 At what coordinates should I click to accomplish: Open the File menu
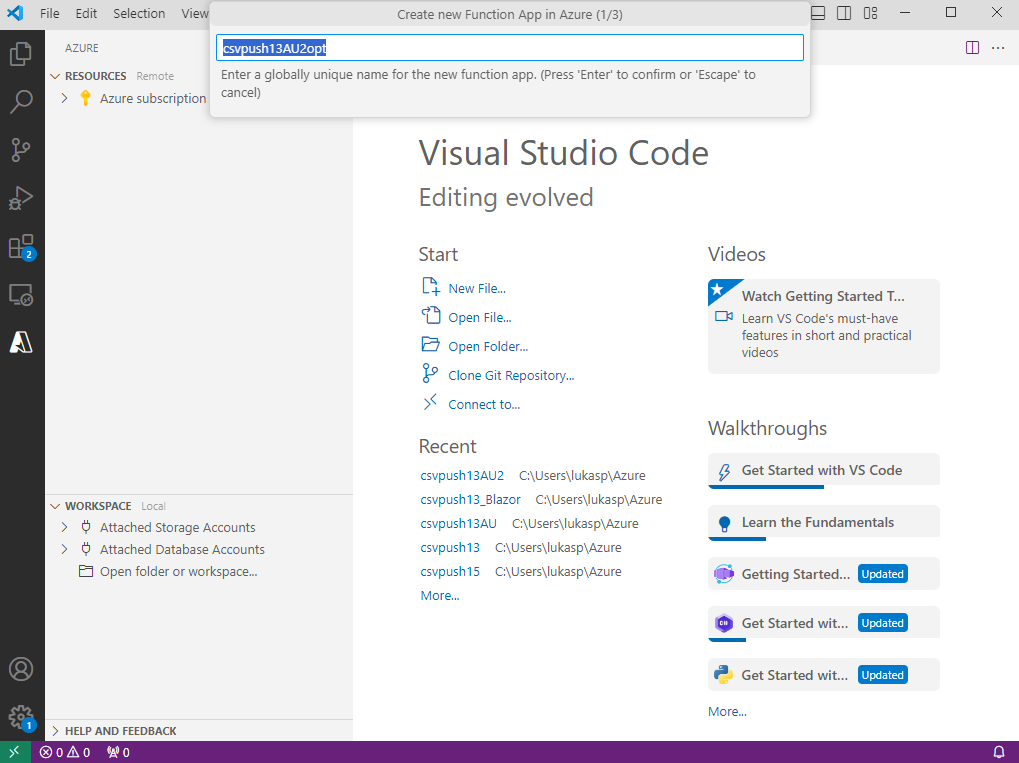pyautogui.click(x=50, y=13)
